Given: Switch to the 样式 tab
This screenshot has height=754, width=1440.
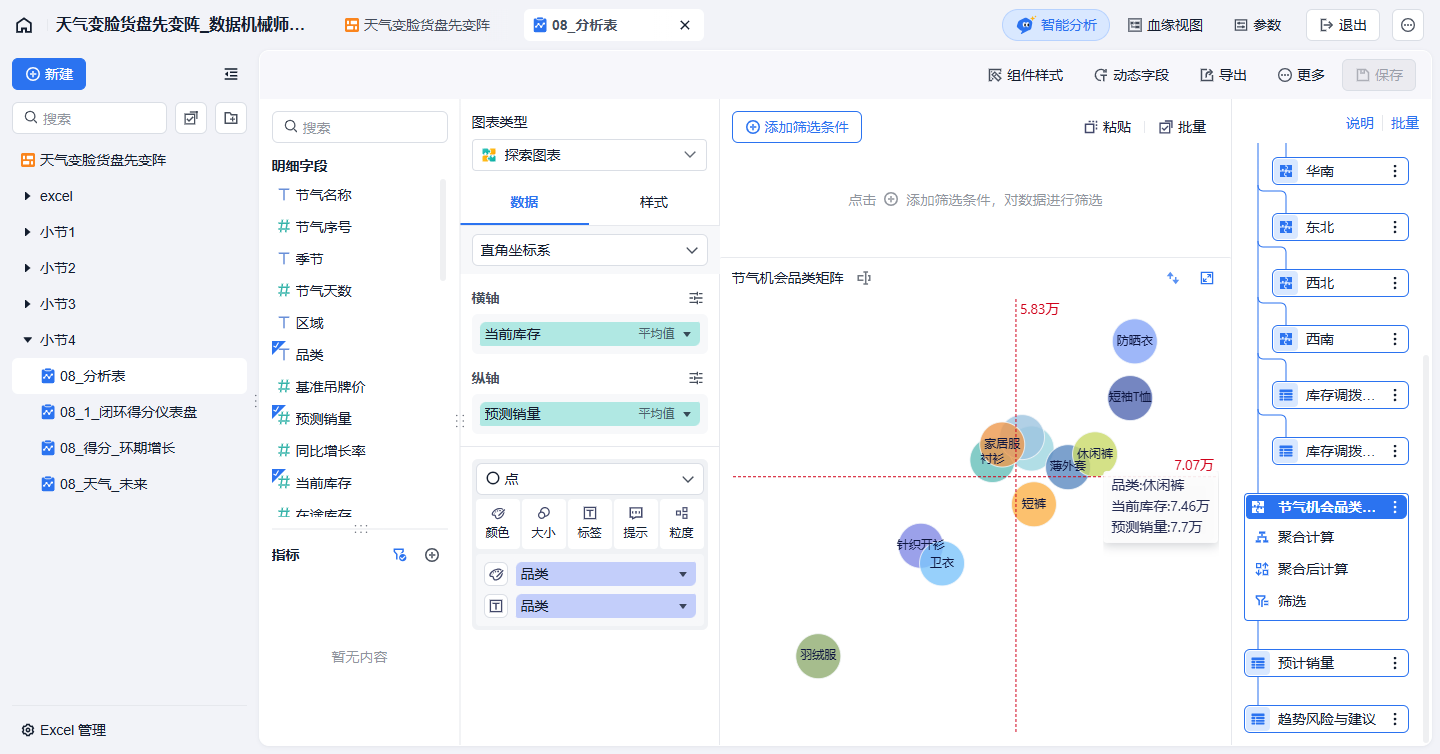Looking at the screenshot, I should [654, 202].
